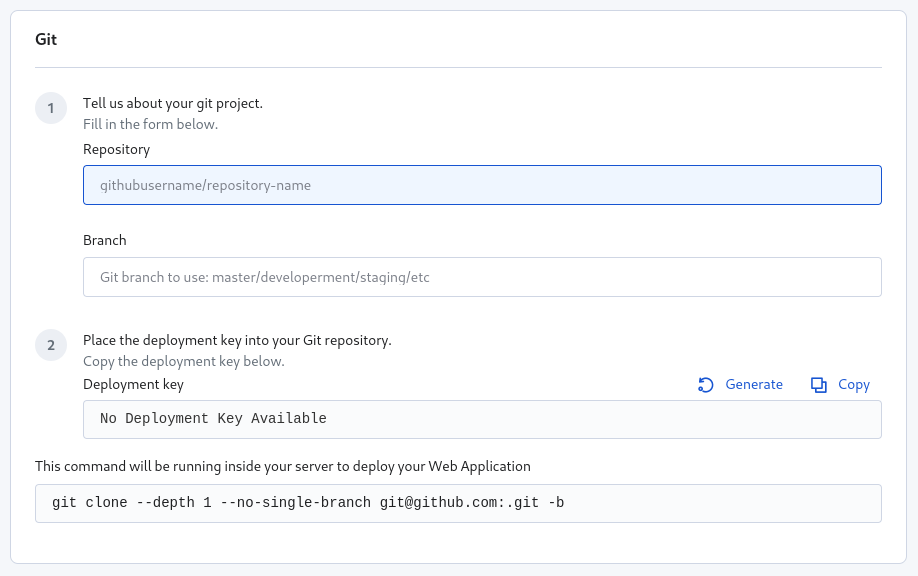
Task: Click 'Fill in the form below' hint
Action: tap(150, 124)
